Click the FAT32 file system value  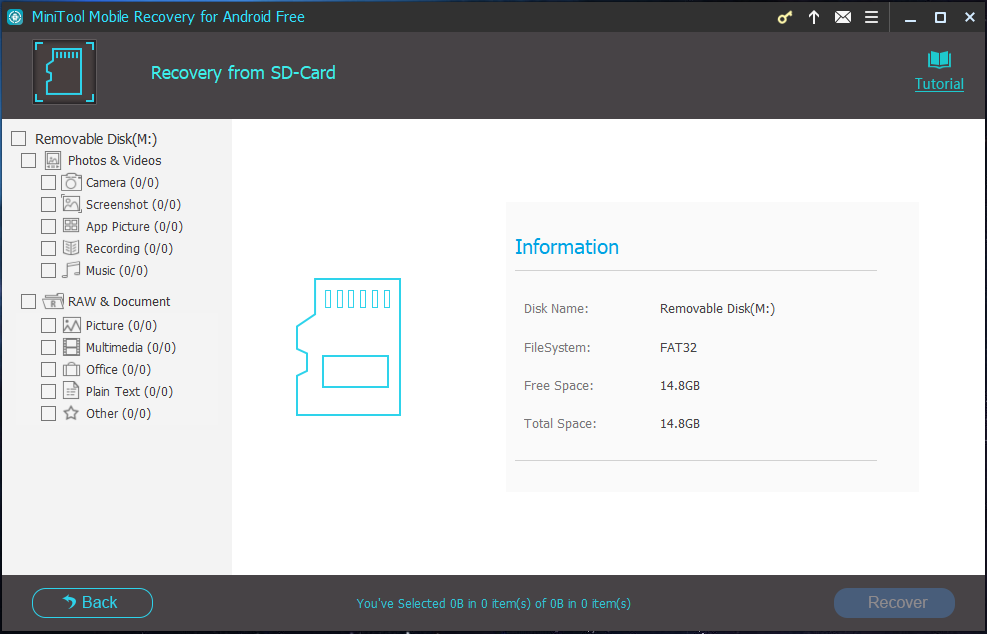pyautogui.click(x=678, y=348)
